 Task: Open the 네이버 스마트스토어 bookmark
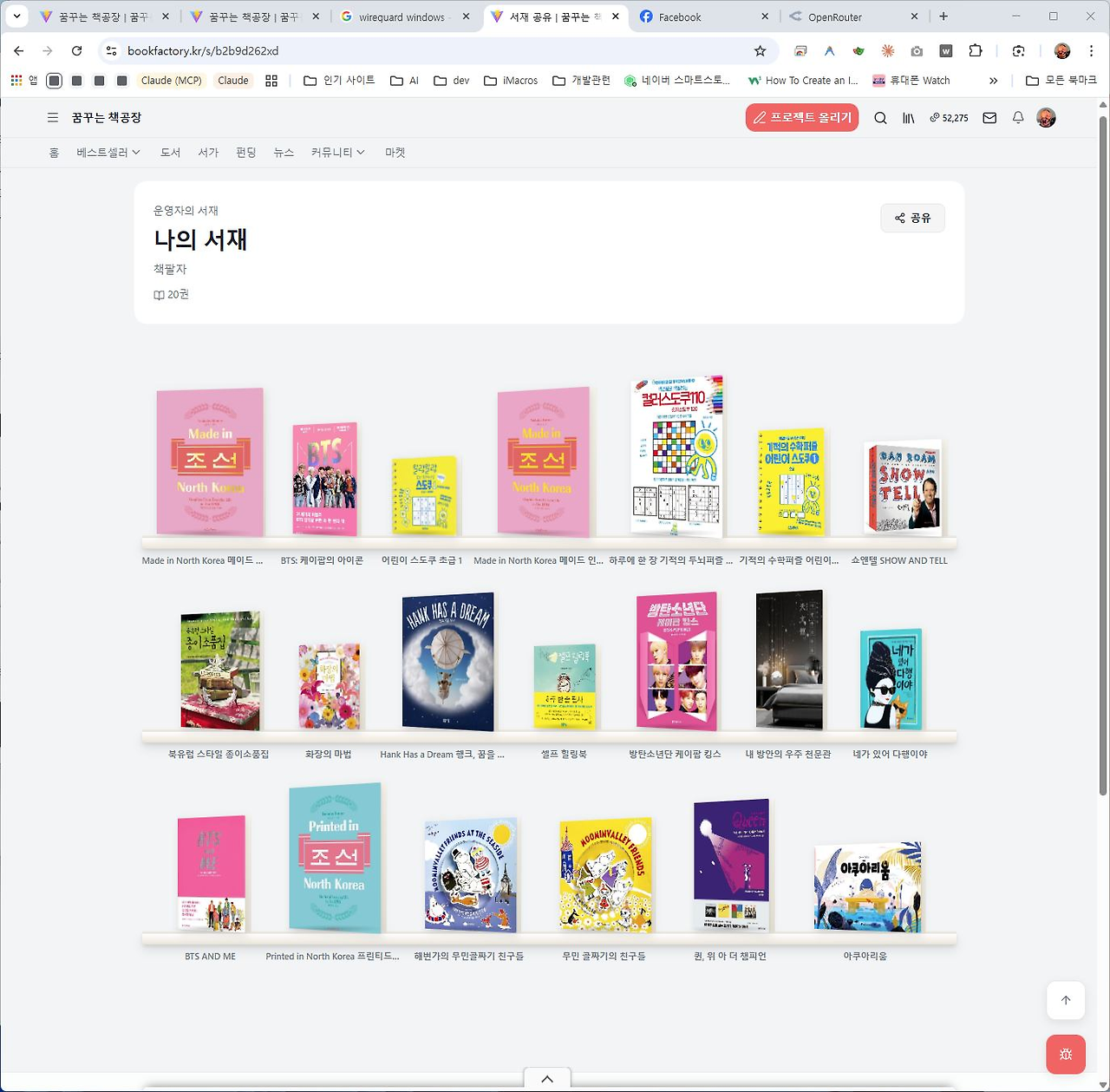(677, 81)
